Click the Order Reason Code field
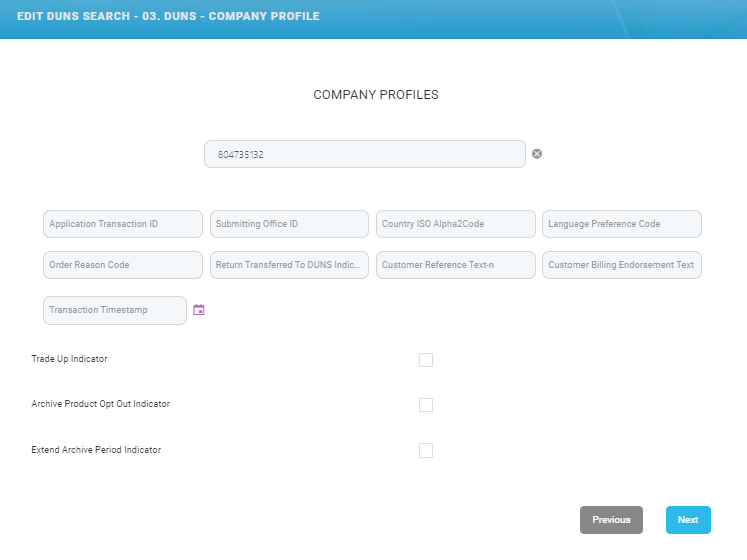 pyautogui.click(x=123, y=265)
